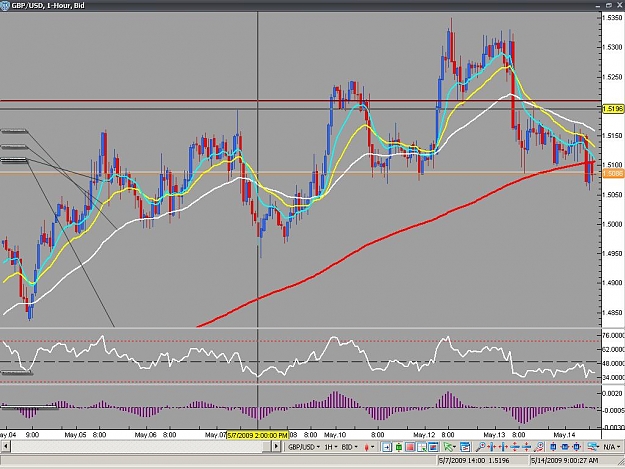
Task: Click the 1.5300 price axis label
Action: click(613, 47)
